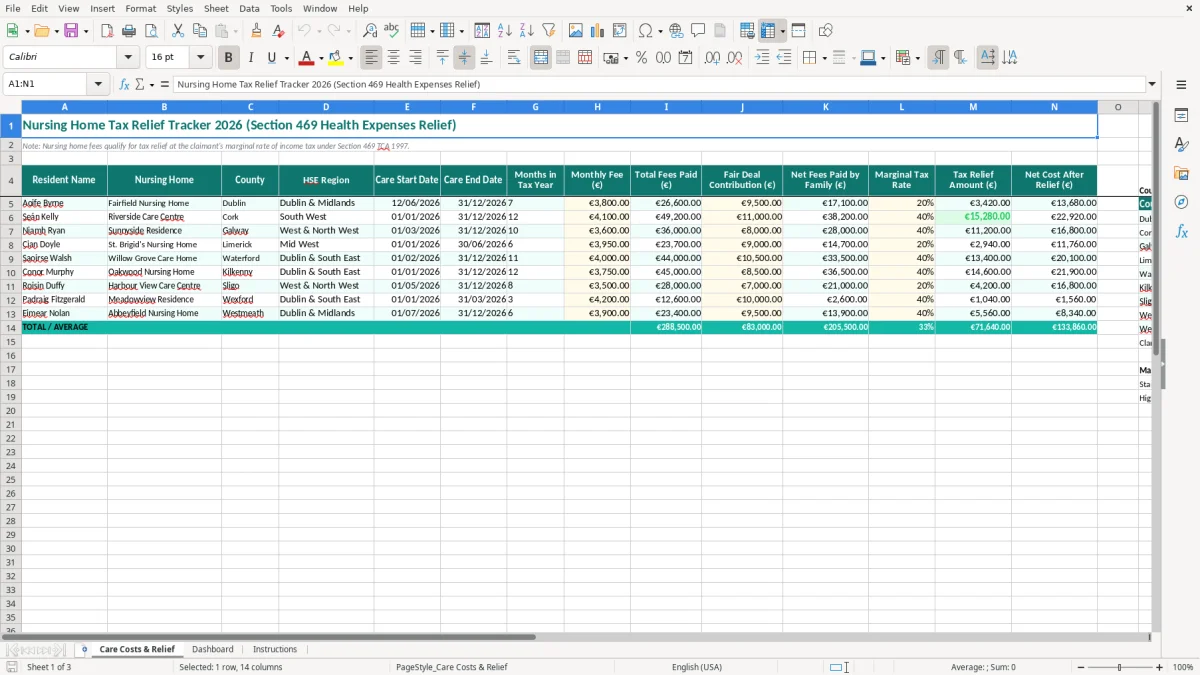The image size is (1200, 675).
Task: Click the Export as PDF icon
Action: (107, 31)
